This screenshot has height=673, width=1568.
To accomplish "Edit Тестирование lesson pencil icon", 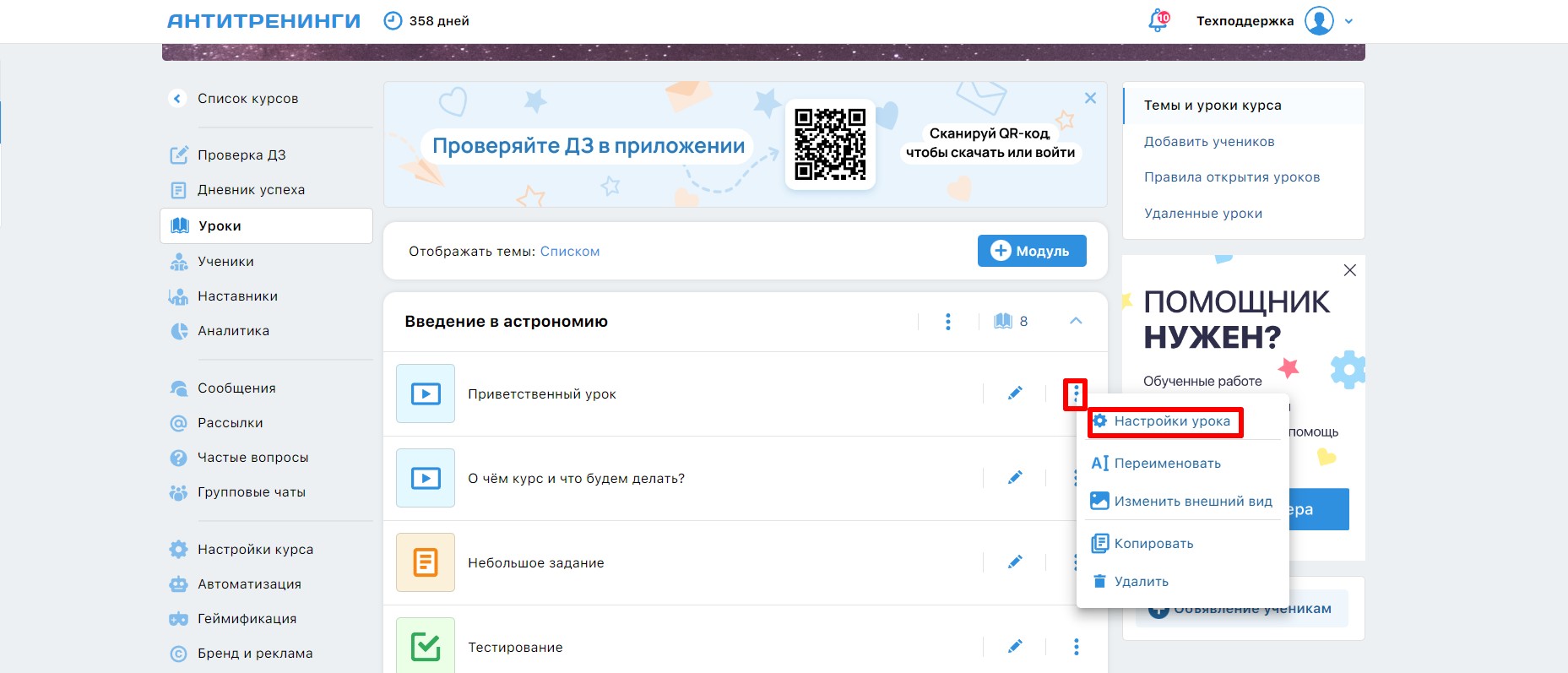I will point(1015,646).
